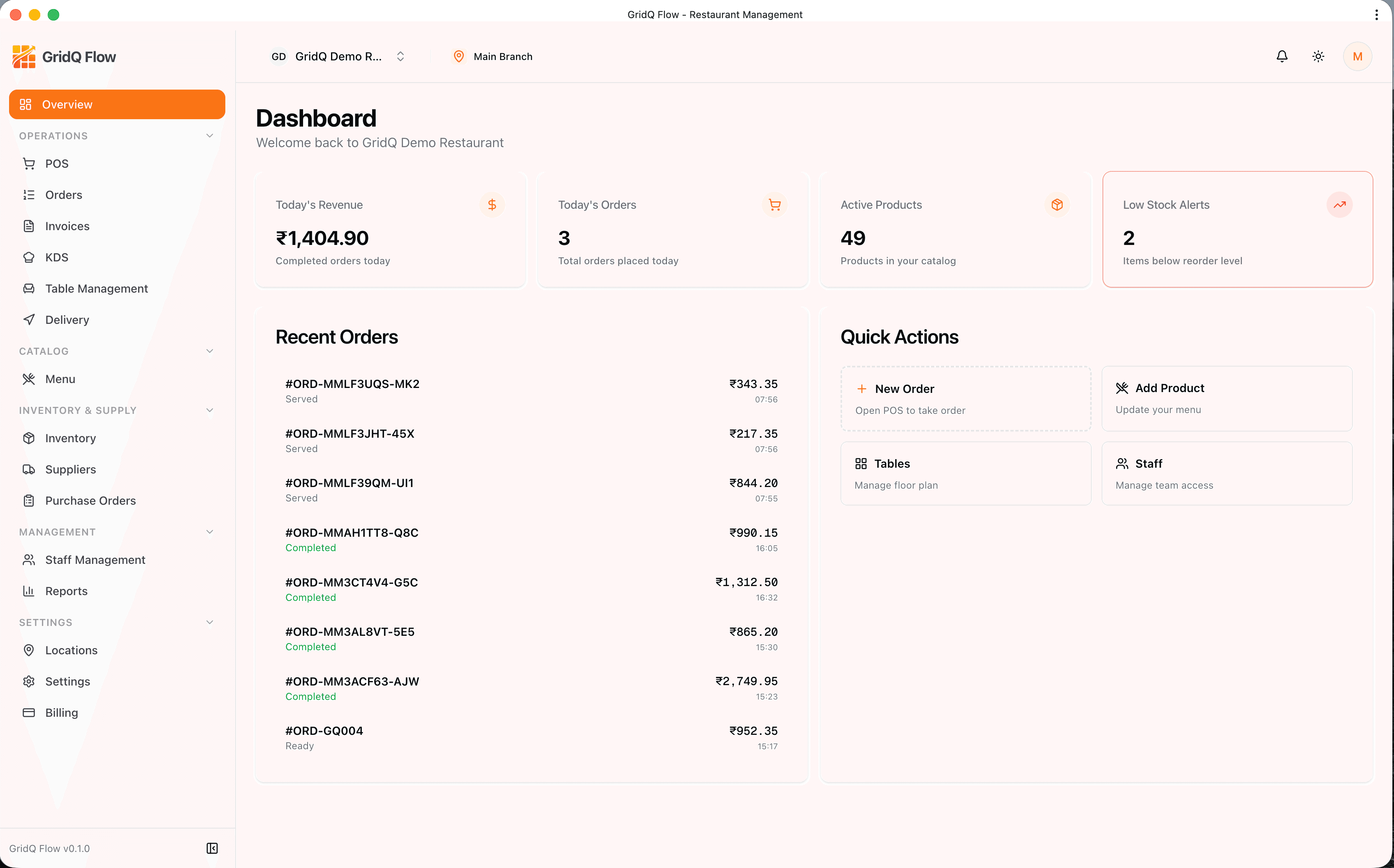Click the light mode sun icon
1394x868 pixels.
point(1318,55)
